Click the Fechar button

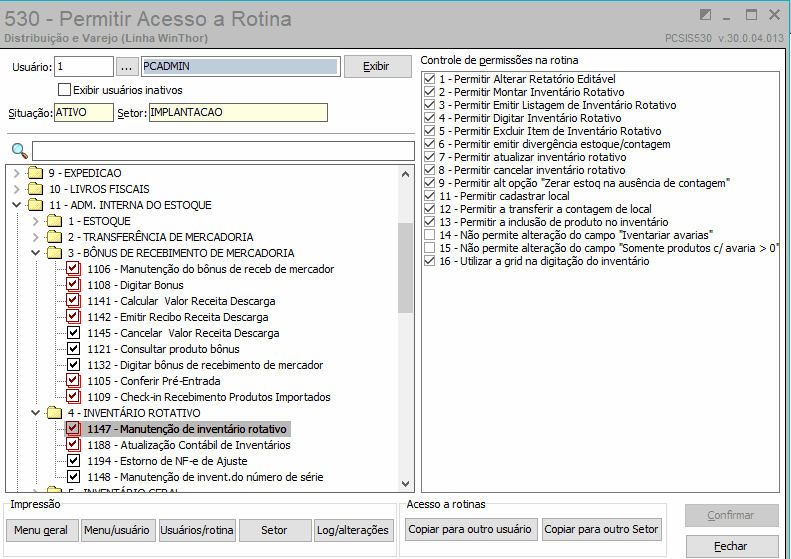731,546
